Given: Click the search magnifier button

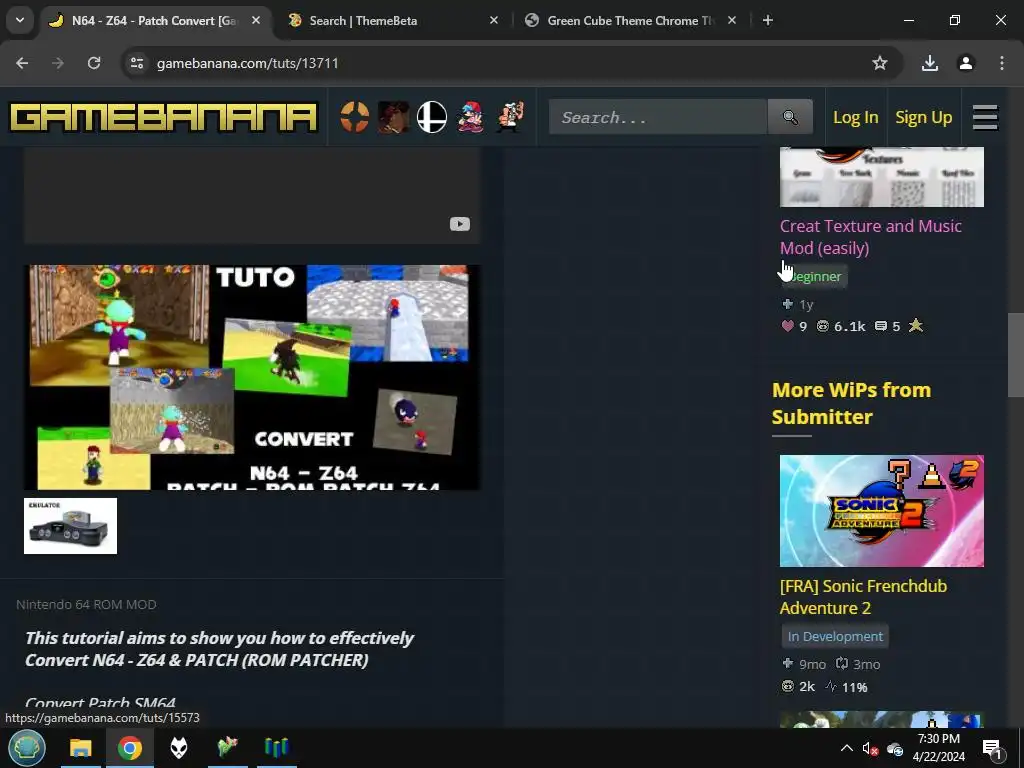Looking at the screenshot, I should tap(790, 118).
